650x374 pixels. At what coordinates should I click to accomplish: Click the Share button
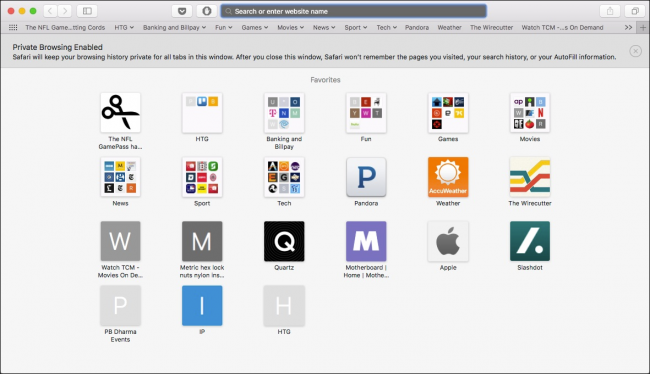tap(610, 11)
